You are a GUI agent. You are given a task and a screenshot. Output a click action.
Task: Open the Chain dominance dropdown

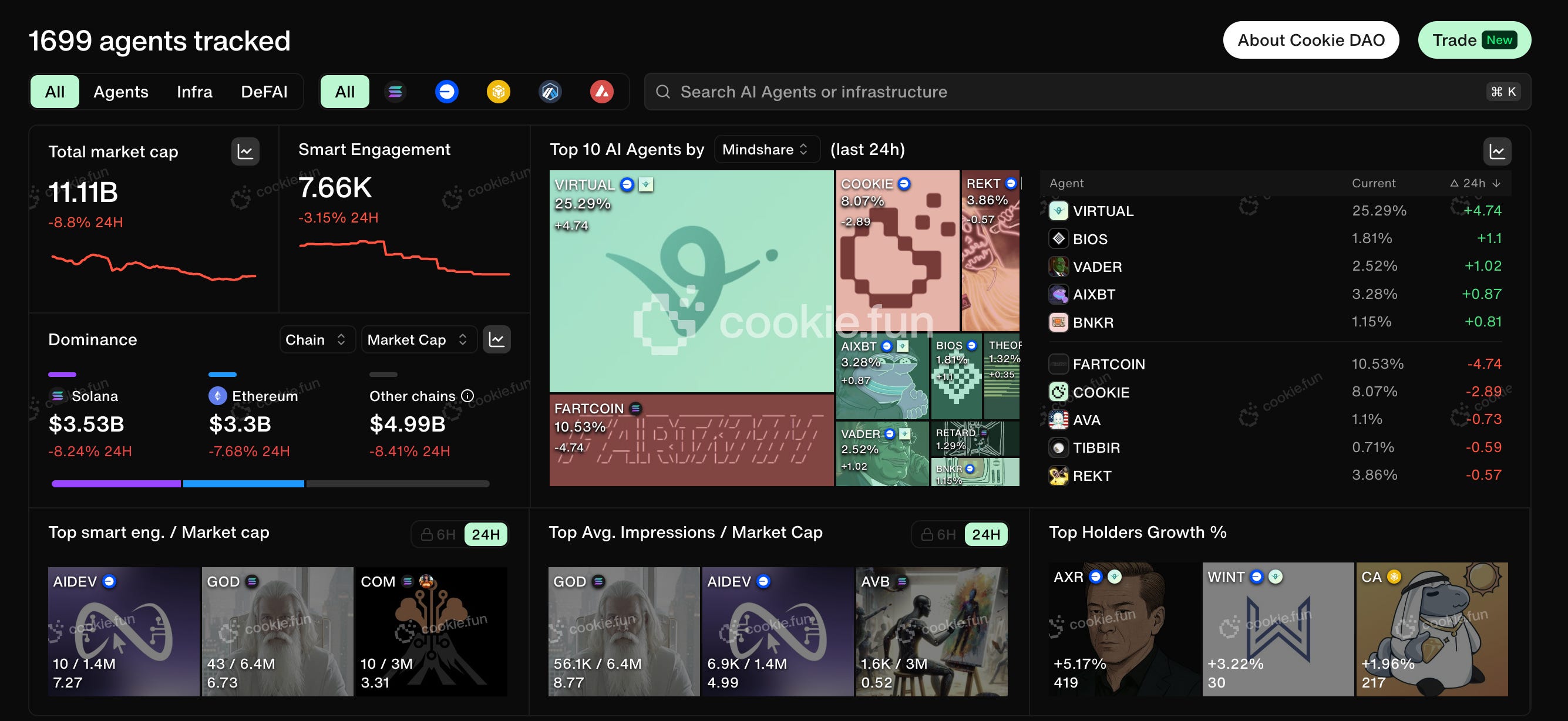point(316,339)
